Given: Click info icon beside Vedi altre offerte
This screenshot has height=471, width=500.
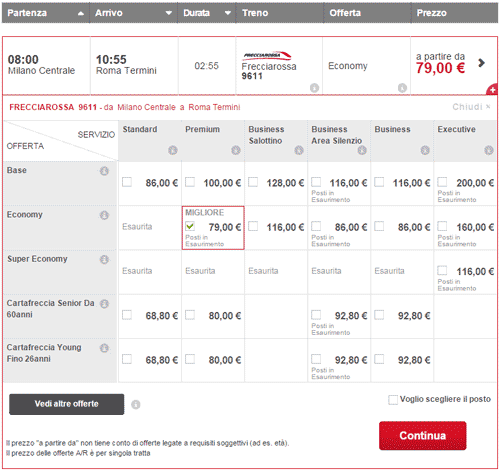Looking at the screenshot, I should pyautogui.click(x=135, y=404).
